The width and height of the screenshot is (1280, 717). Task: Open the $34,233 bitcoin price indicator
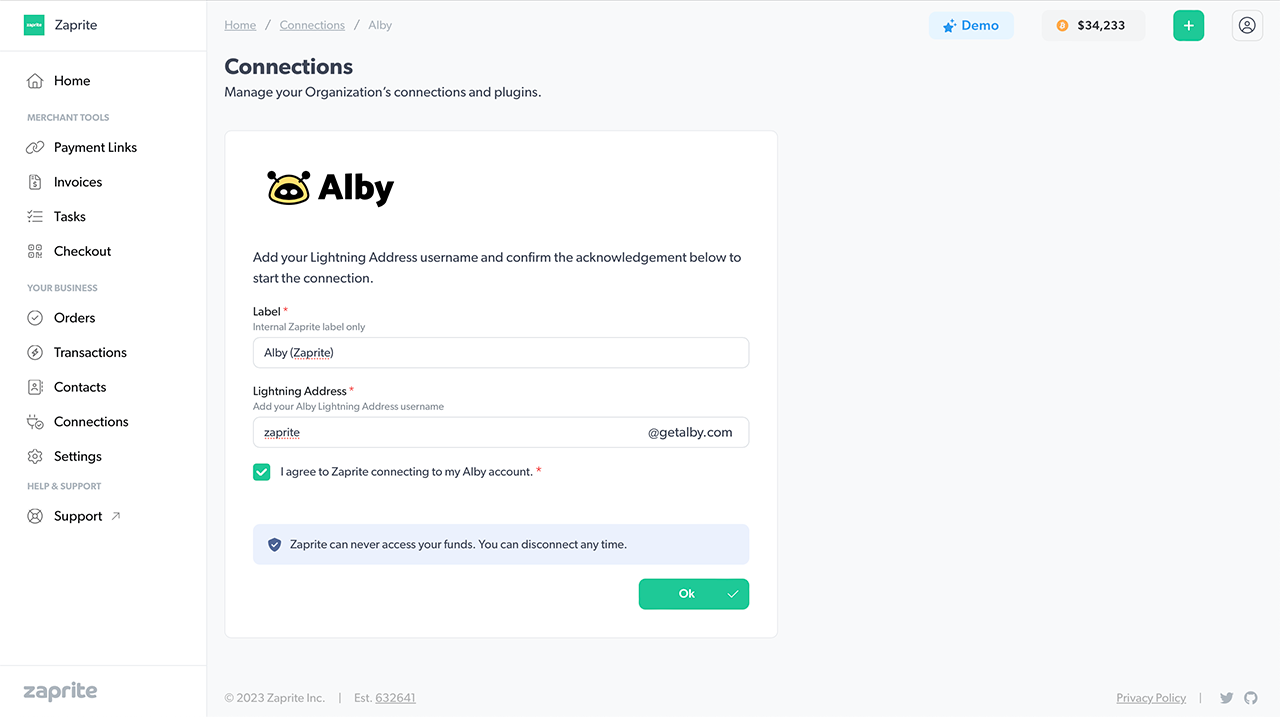1093,26
